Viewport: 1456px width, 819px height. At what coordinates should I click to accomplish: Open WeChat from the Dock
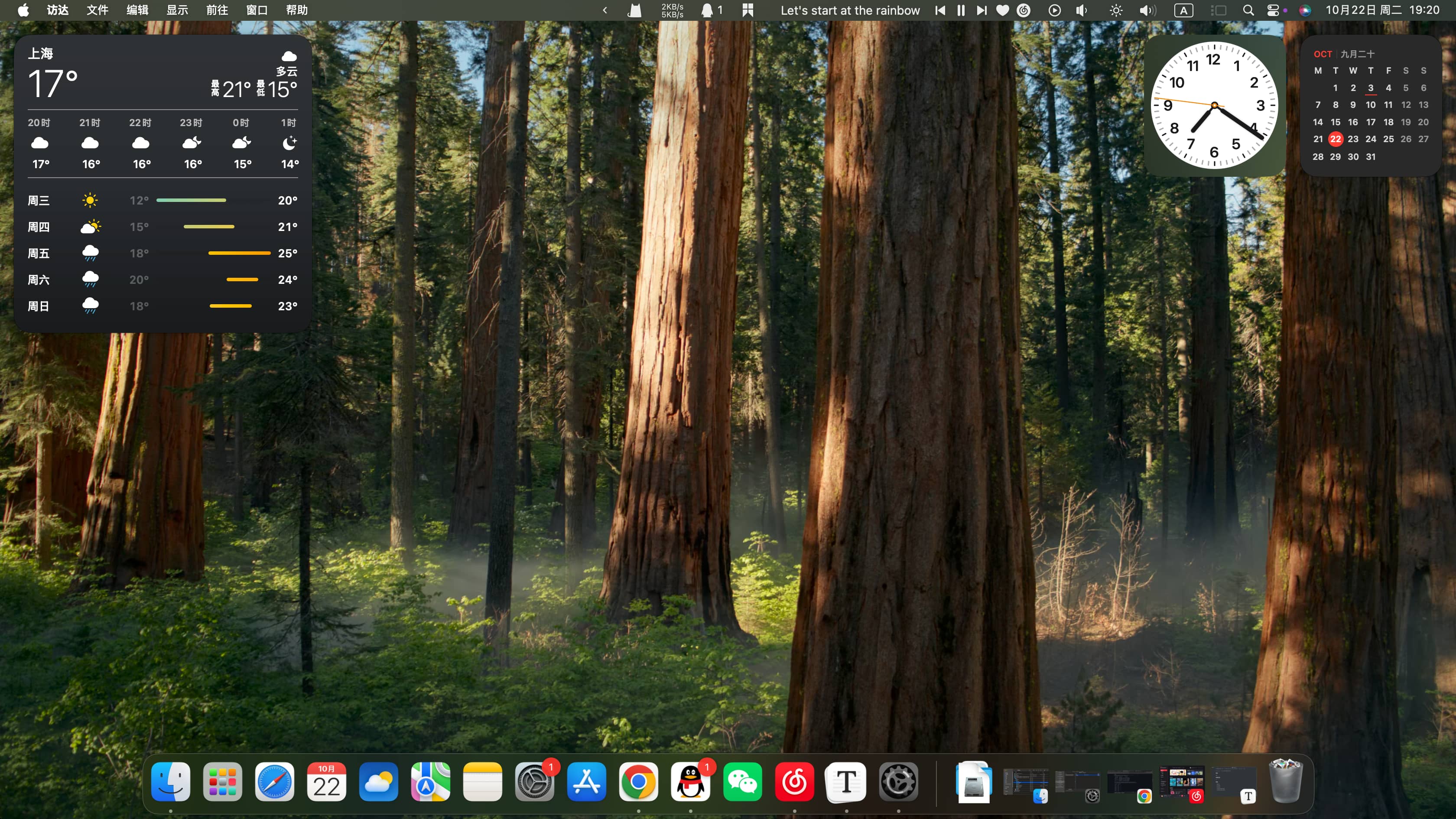click(743, 782)
